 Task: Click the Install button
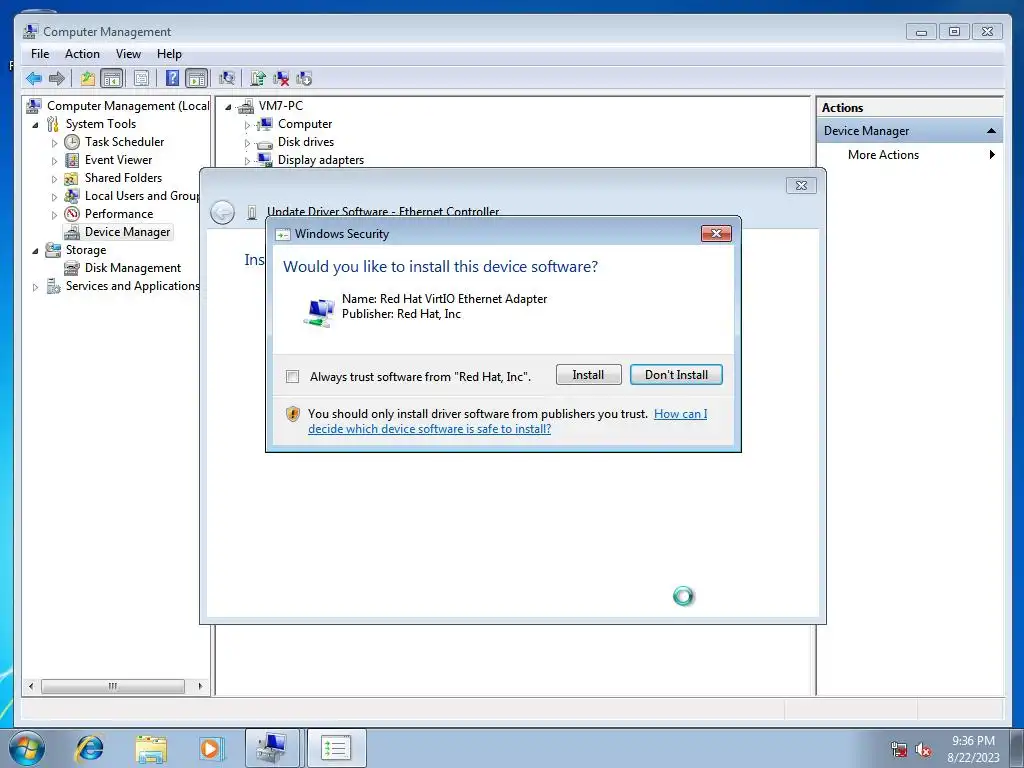pyautogui.click(x=588, y=375)
